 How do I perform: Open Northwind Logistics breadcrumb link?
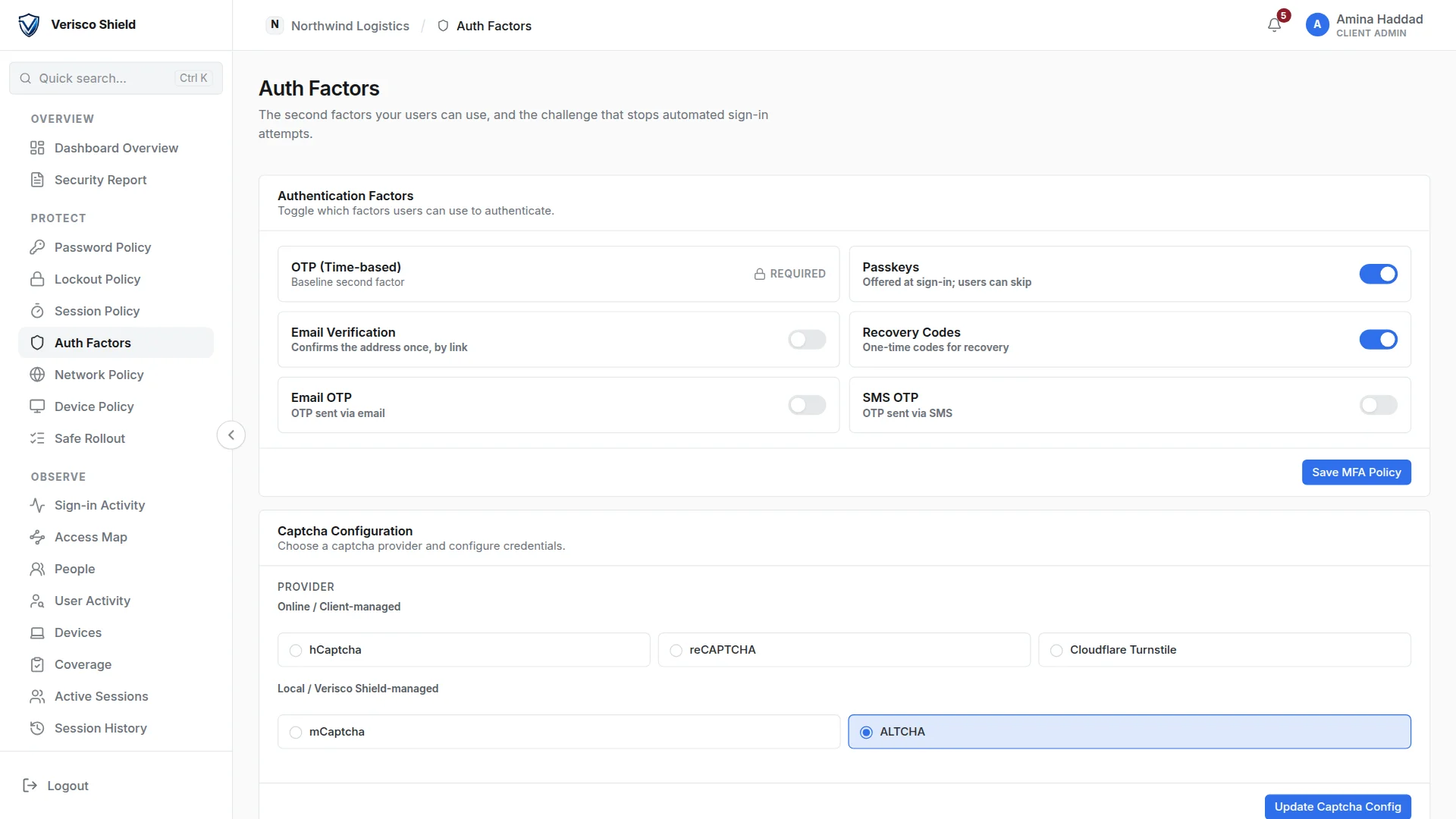338,26
